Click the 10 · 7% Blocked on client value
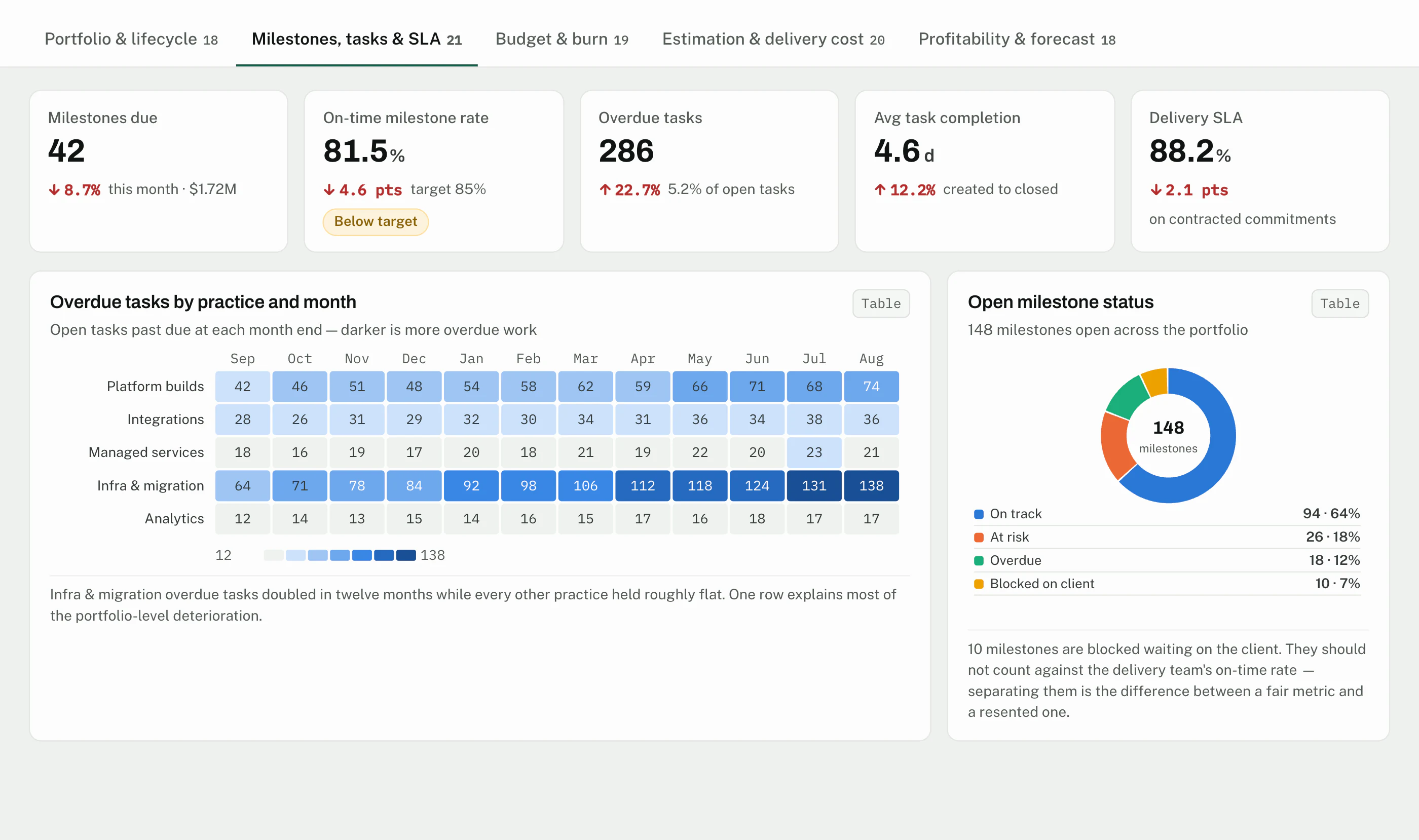The width and height of the screenshot is (1419, 840). pyautogui.click(x=1337, y=584)
